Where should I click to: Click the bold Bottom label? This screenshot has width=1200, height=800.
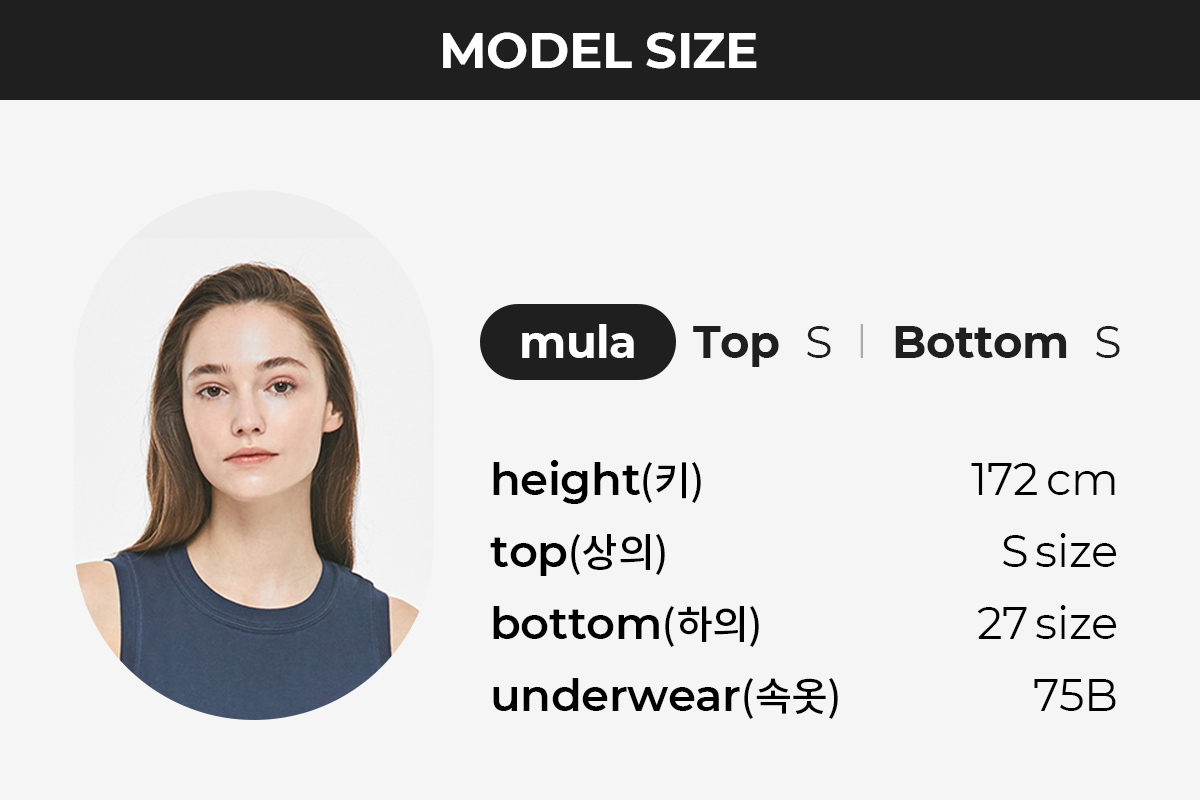980,343
